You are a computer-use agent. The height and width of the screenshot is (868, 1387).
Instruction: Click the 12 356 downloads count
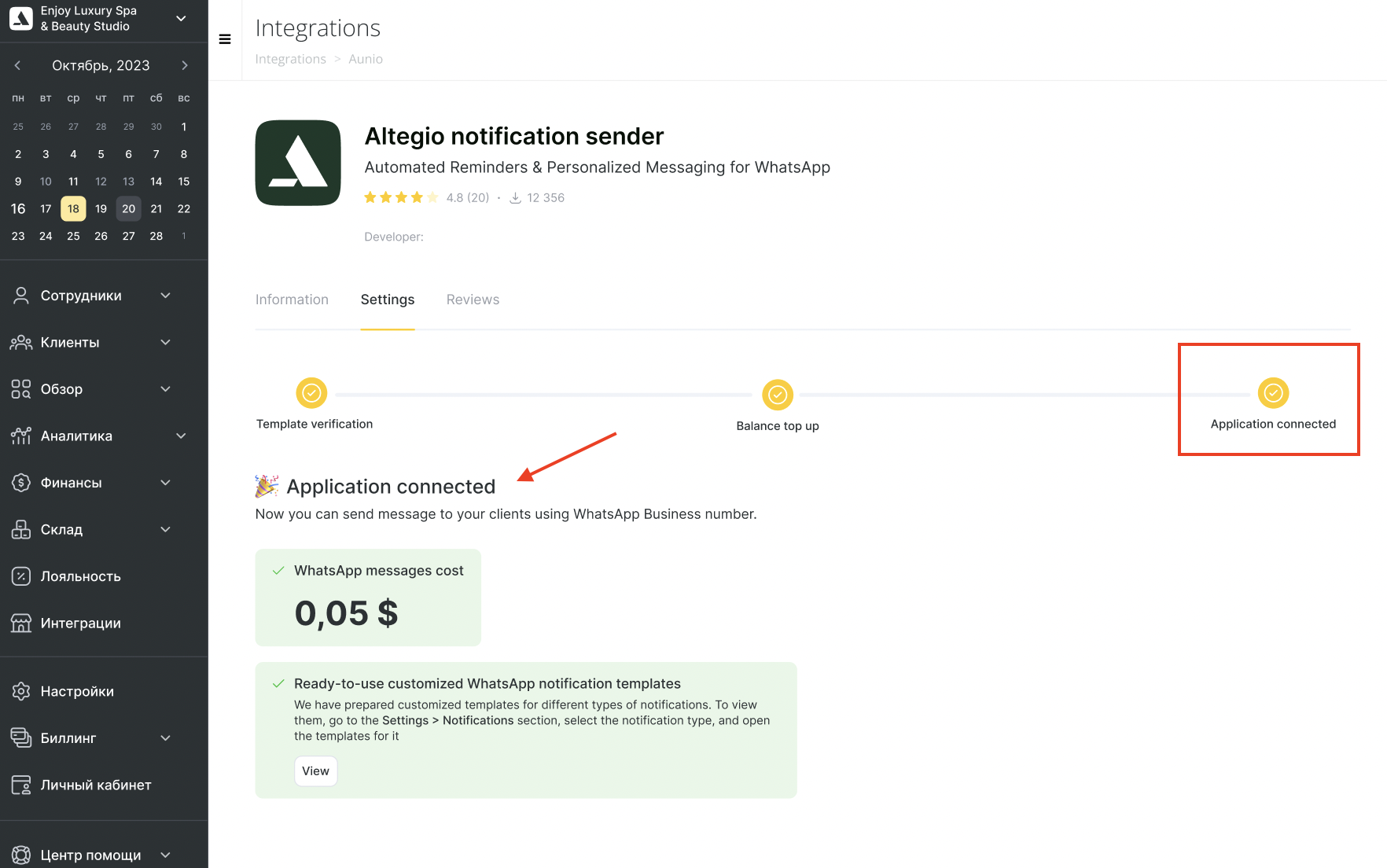coord(546,198)
